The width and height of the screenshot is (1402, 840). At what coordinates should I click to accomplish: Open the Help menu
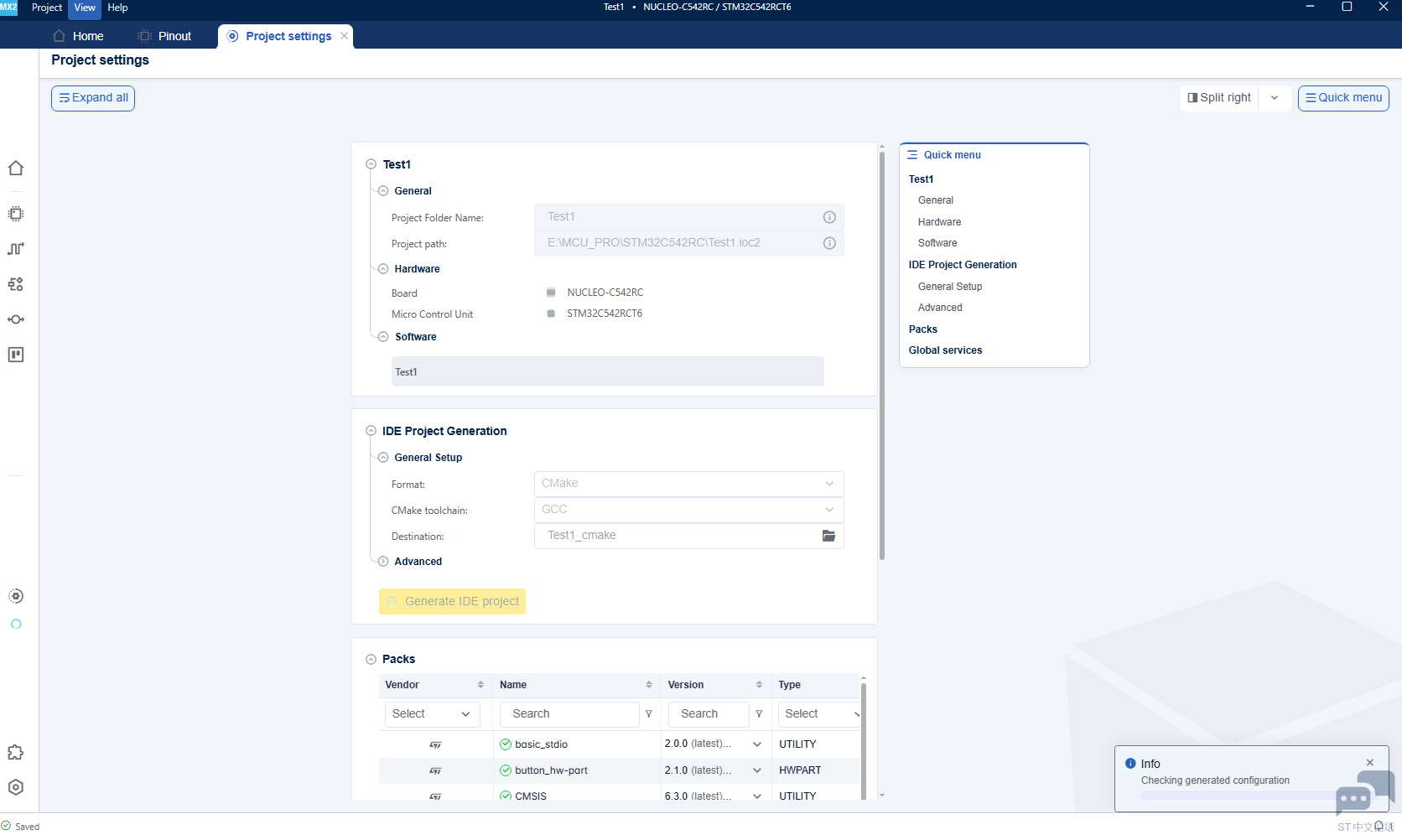coord(117,8)
